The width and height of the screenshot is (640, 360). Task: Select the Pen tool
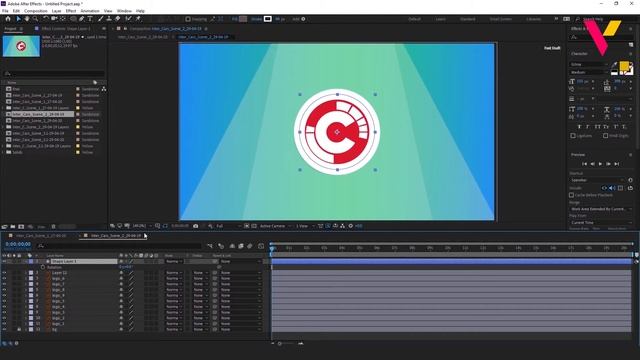[82, 19]
